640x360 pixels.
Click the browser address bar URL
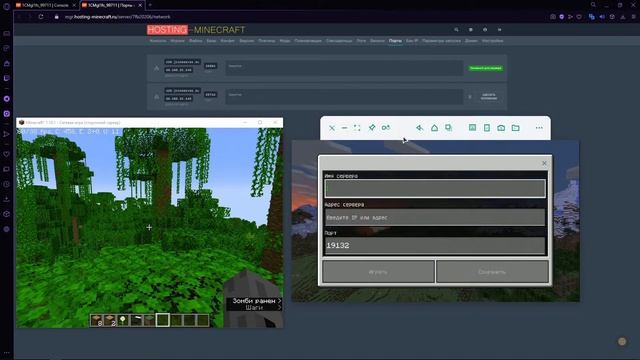tap(118, 17)
